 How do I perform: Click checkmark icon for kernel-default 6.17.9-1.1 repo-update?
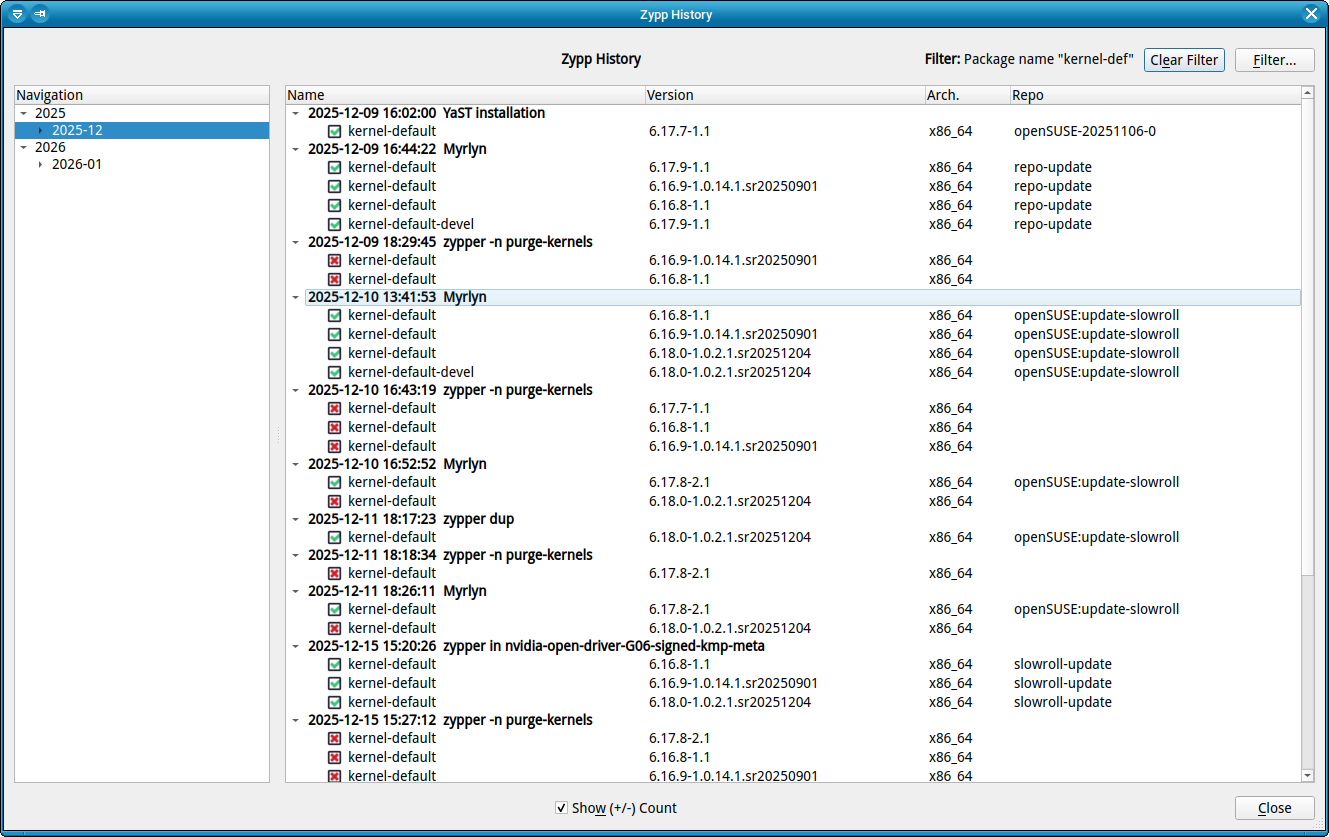pyautogui.click(x=334, y=167)
